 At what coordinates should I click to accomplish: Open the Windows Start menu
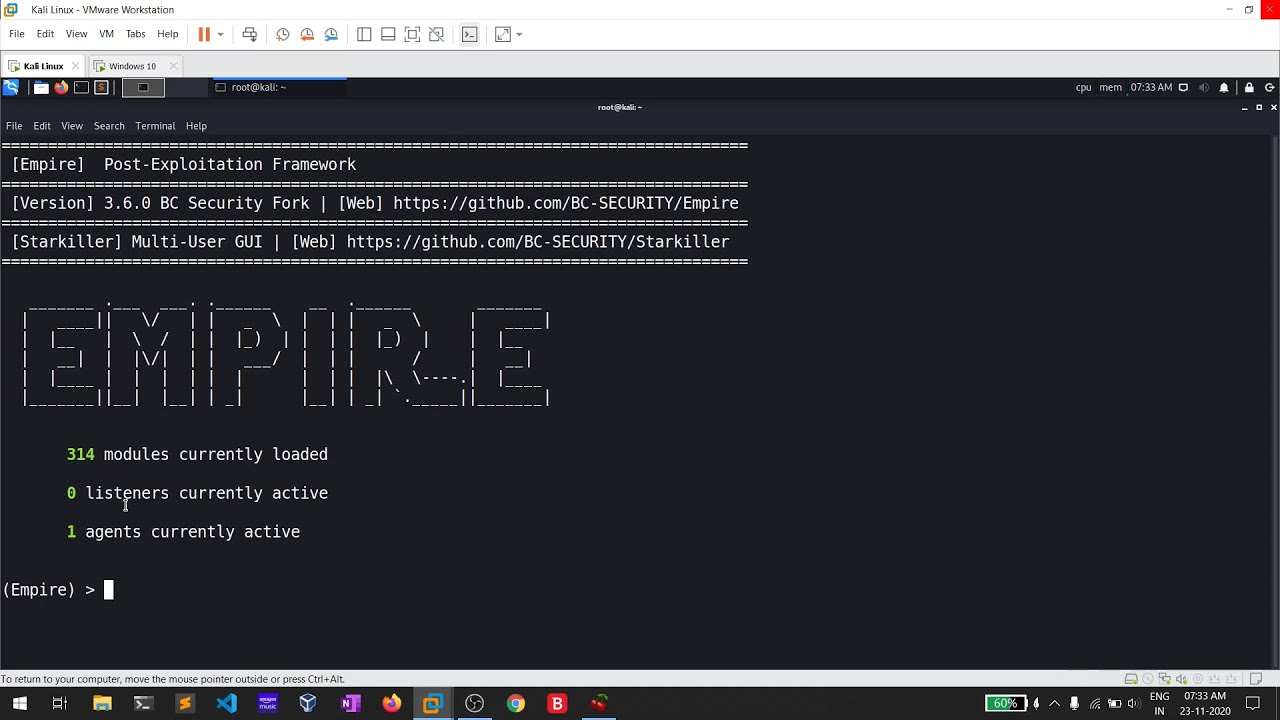click(x=19, y=703)
